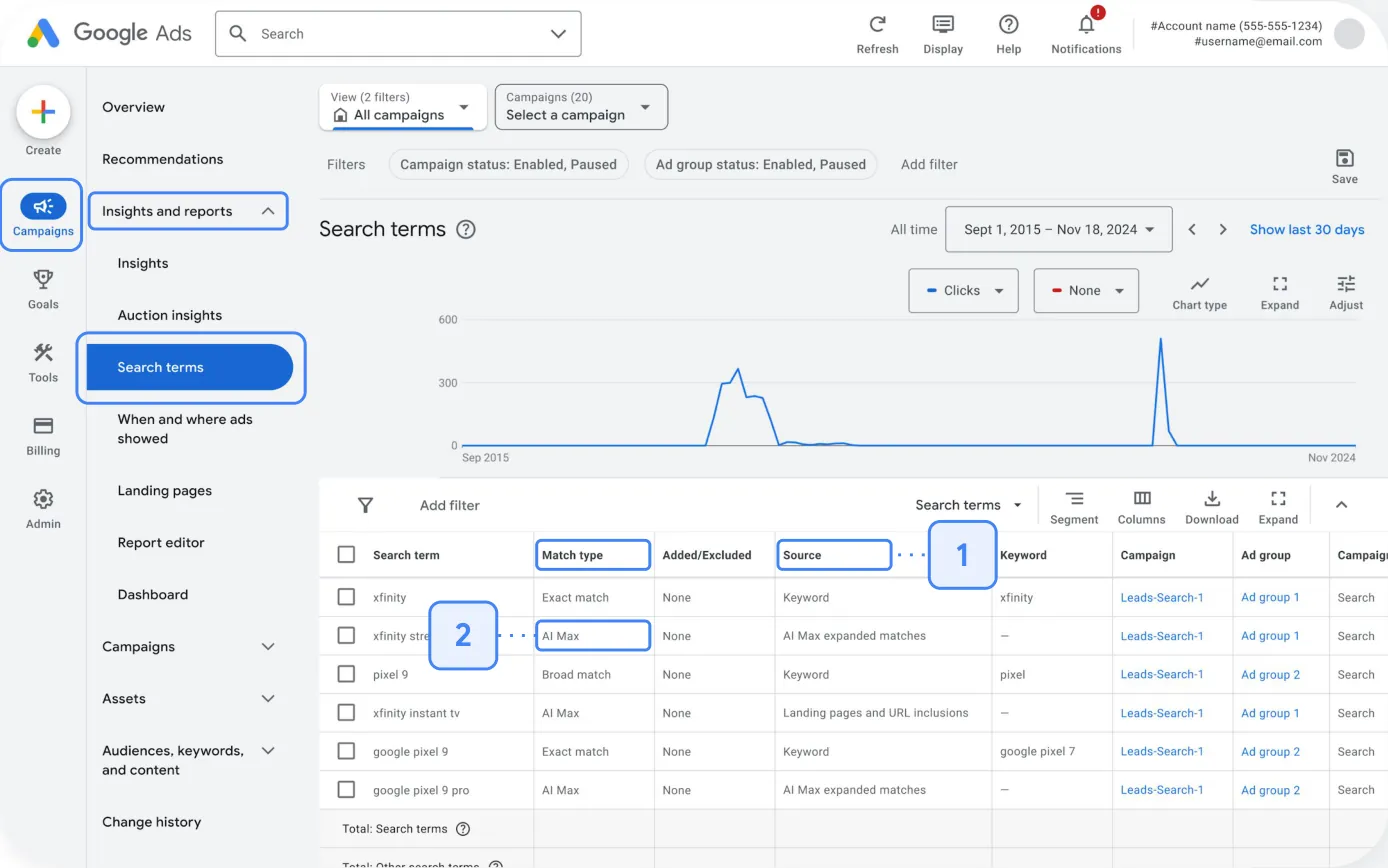Click the Save disk icon

(1345, 158)
